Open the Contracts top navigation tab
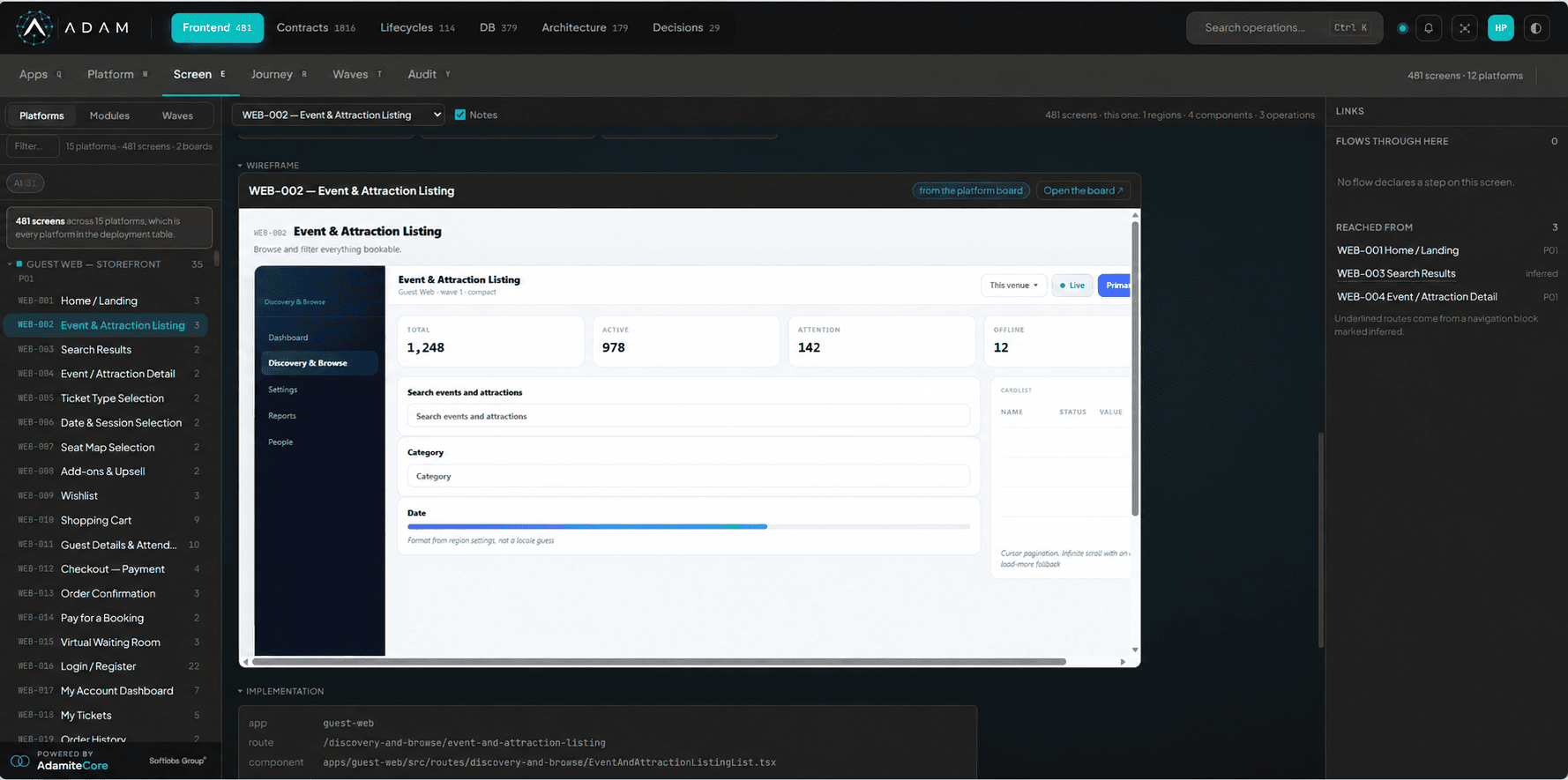This screenshot has height=780, width=1568. (316, 28)
